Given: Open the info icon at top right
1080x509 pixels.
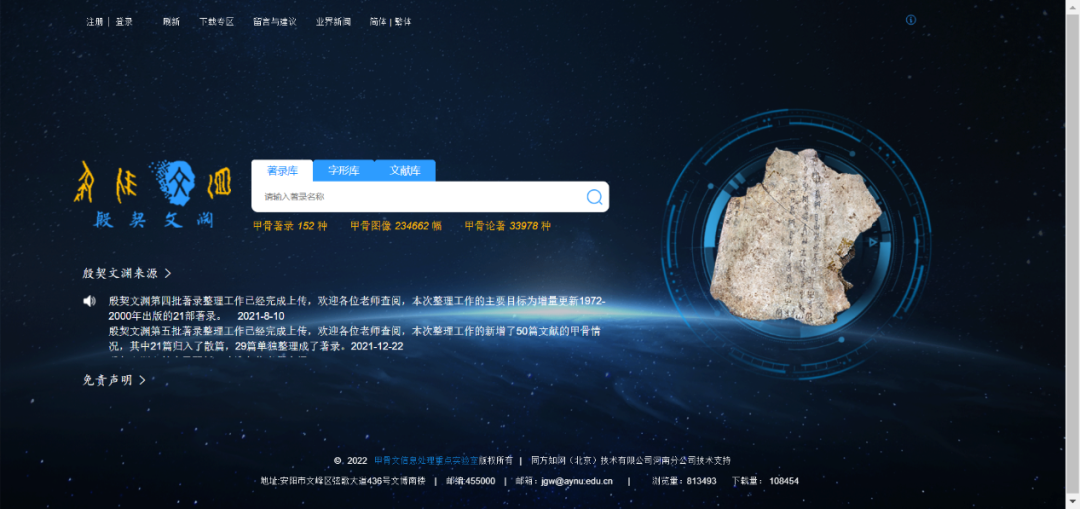Looking at the screenshot, I should [911, 20].
